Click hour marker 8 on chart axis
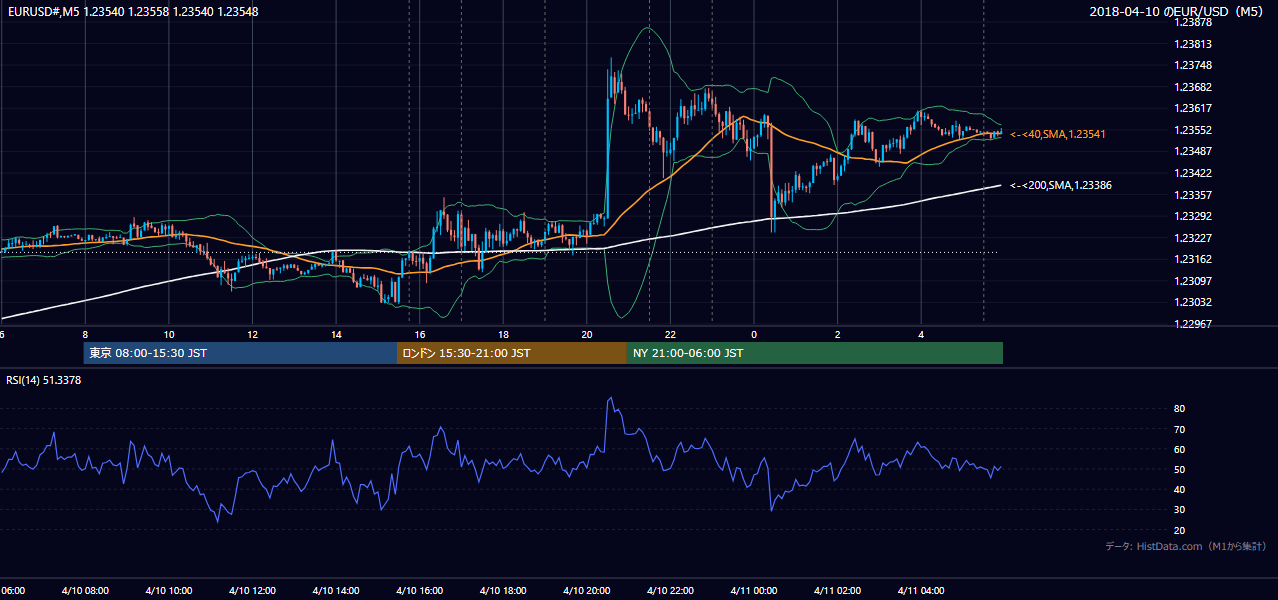The image size is (1278, 600). (x=85, y=334)
